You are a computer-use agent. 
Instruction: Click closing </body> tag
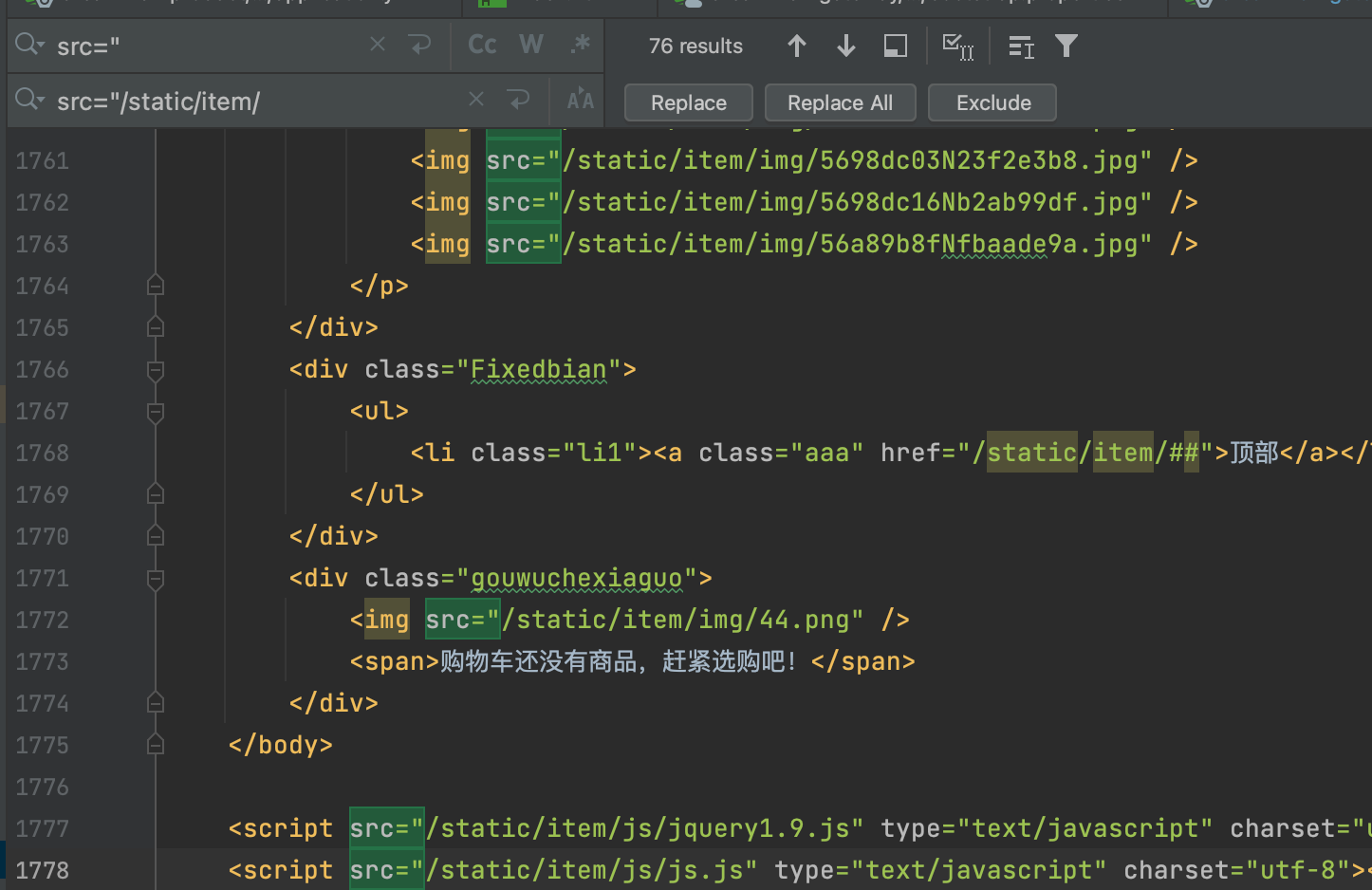tap(281, 745)
